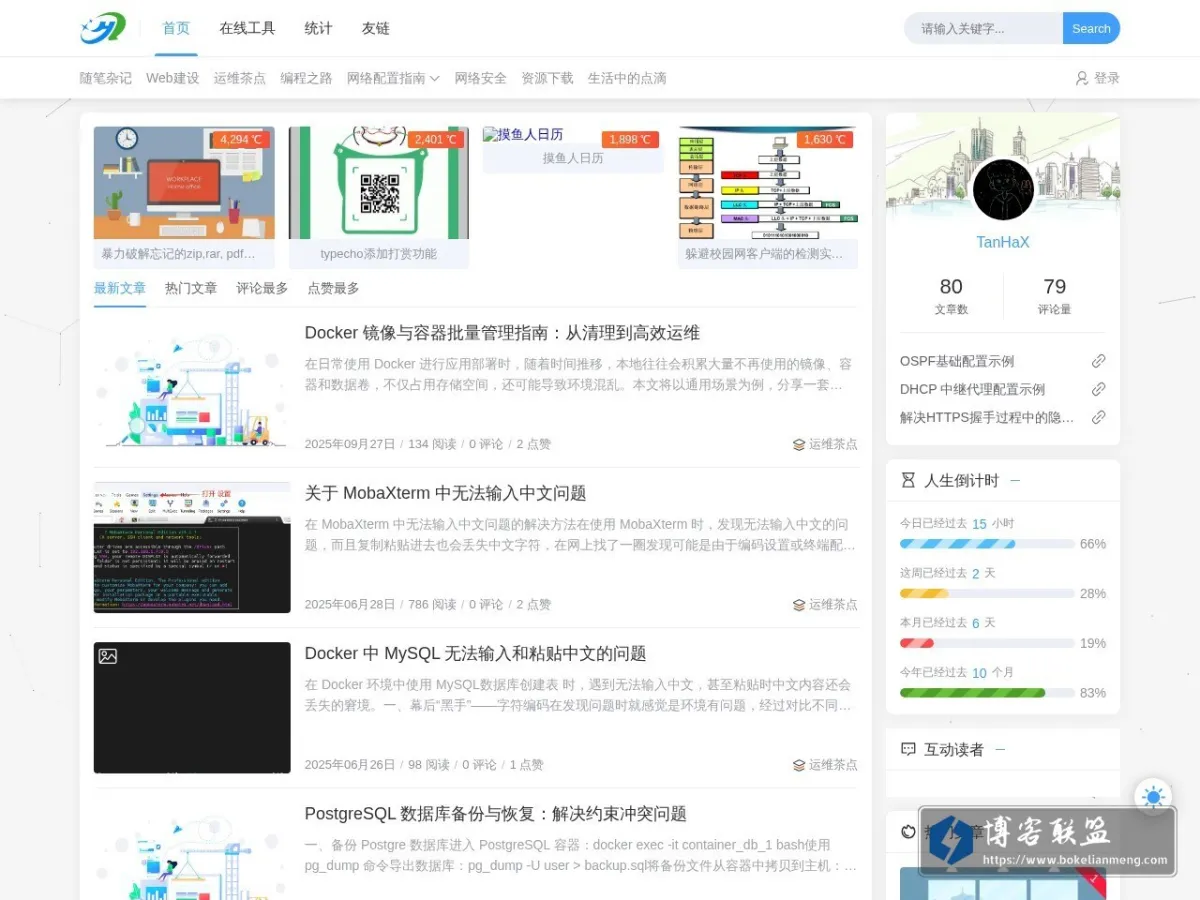
Task: Open the 首页 nav tab
Action: pos(176,28)
